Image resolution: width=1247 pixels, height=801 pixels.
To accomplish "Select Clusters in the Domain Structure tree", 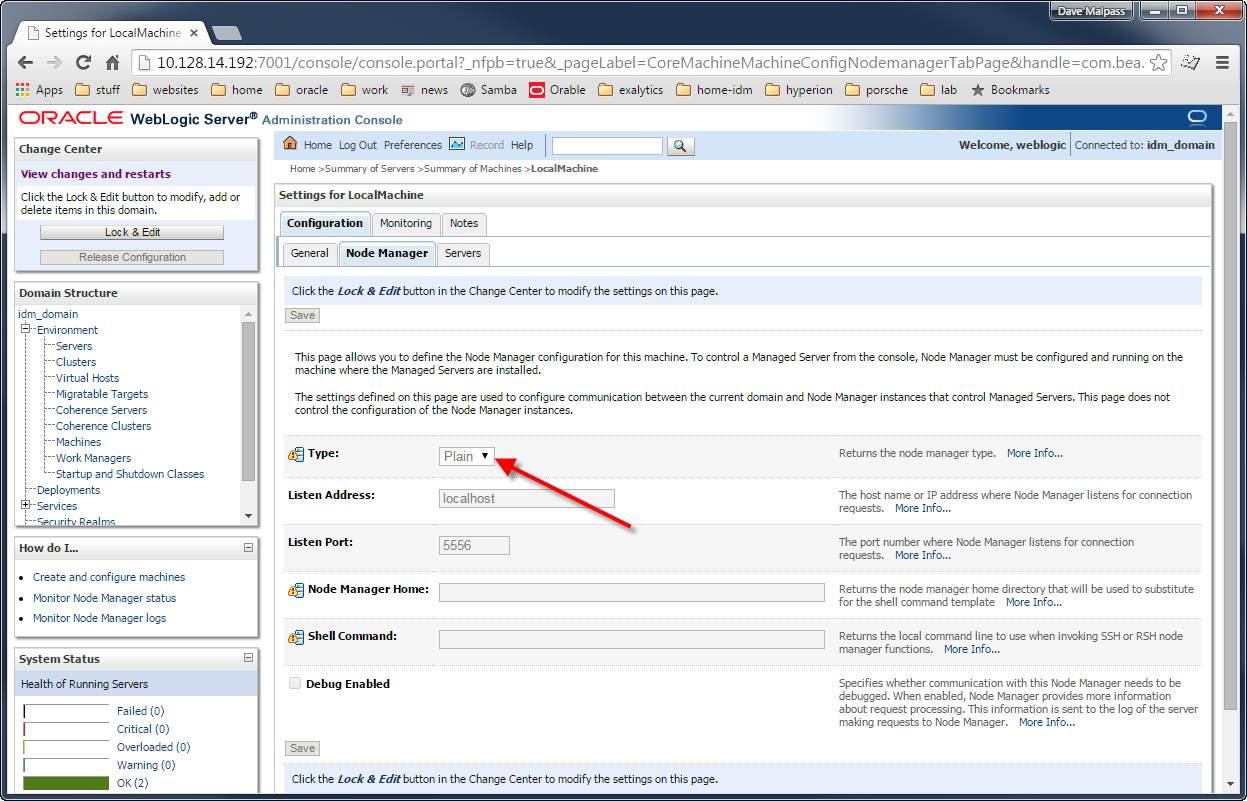I will (76, 362).
